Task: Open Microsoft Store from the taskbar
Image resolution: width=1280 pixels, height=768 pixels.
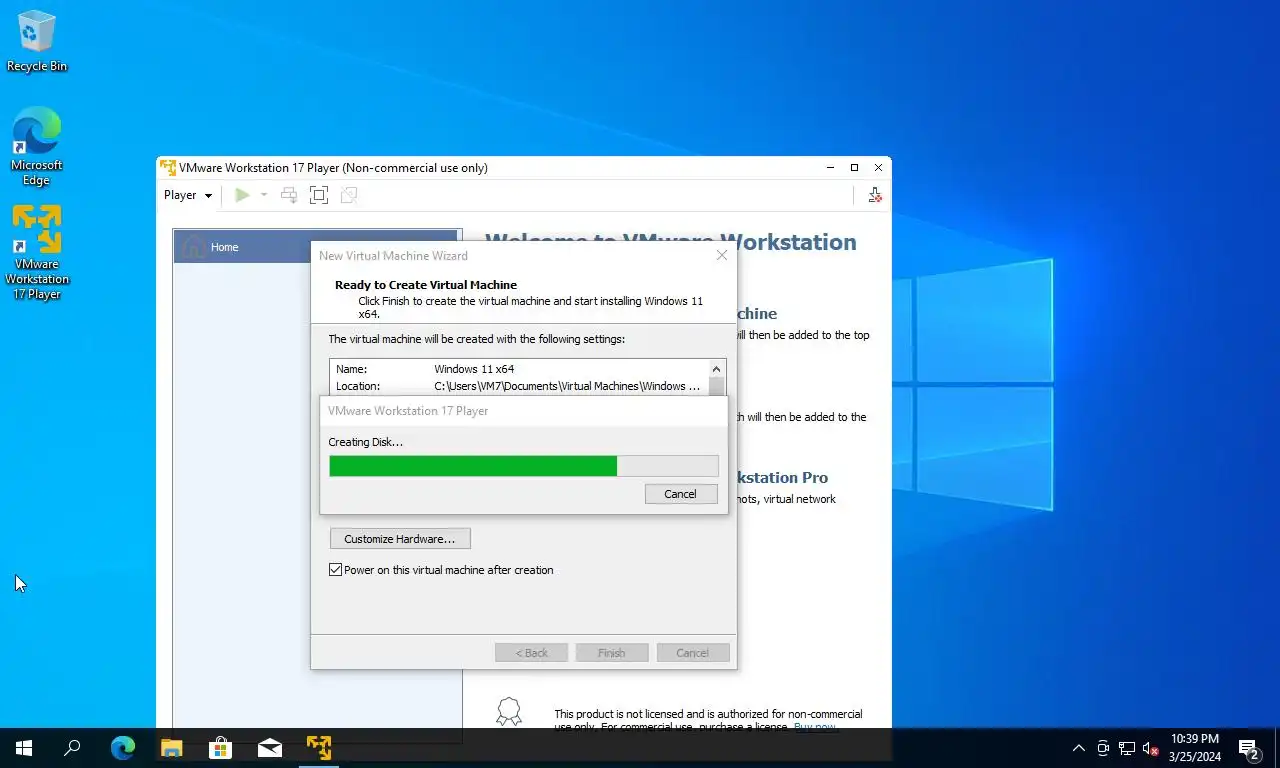Action: point(220,747)
